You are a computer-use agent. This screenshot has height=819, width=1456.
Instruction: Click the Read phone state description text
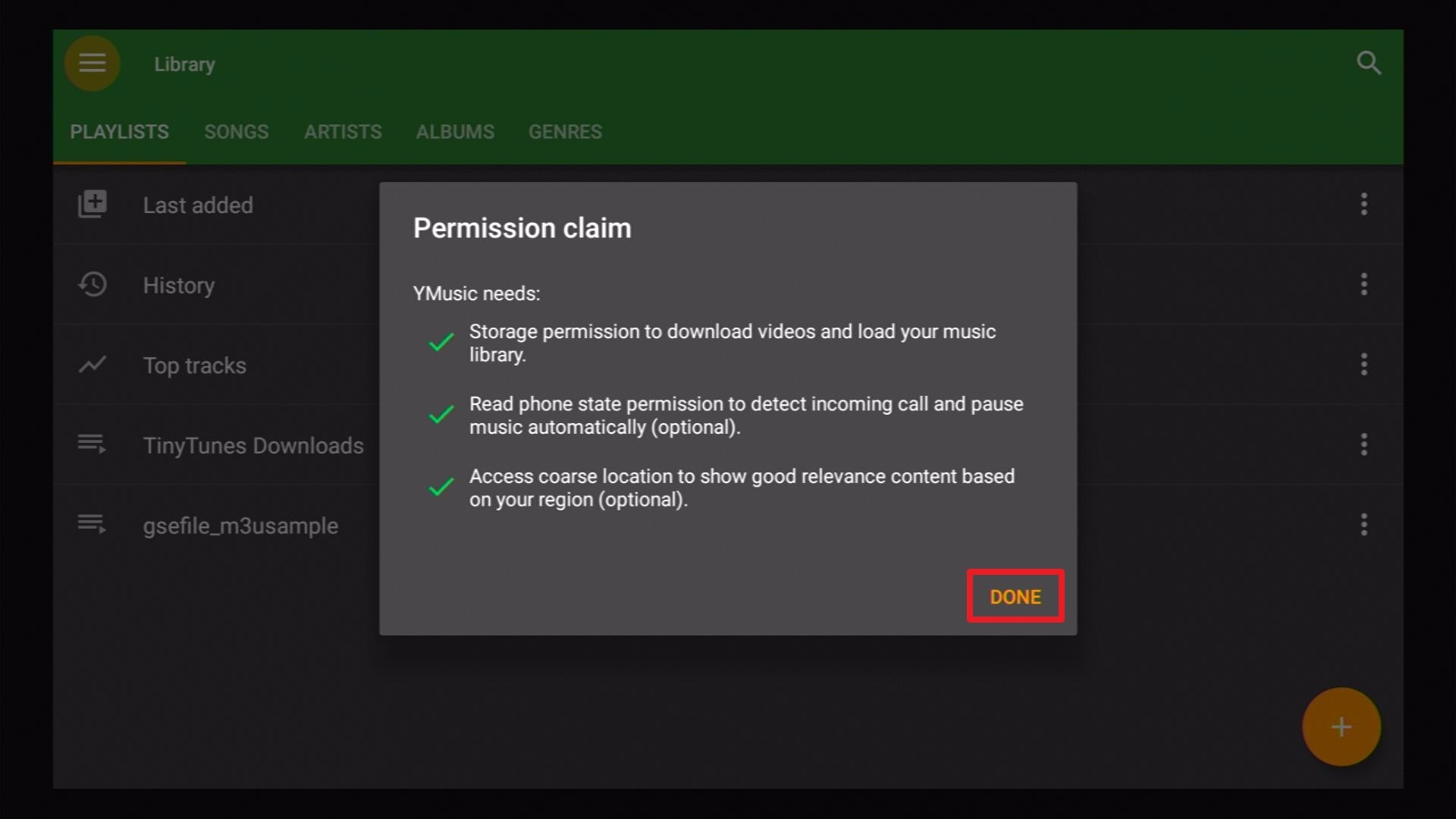(746, 415)
